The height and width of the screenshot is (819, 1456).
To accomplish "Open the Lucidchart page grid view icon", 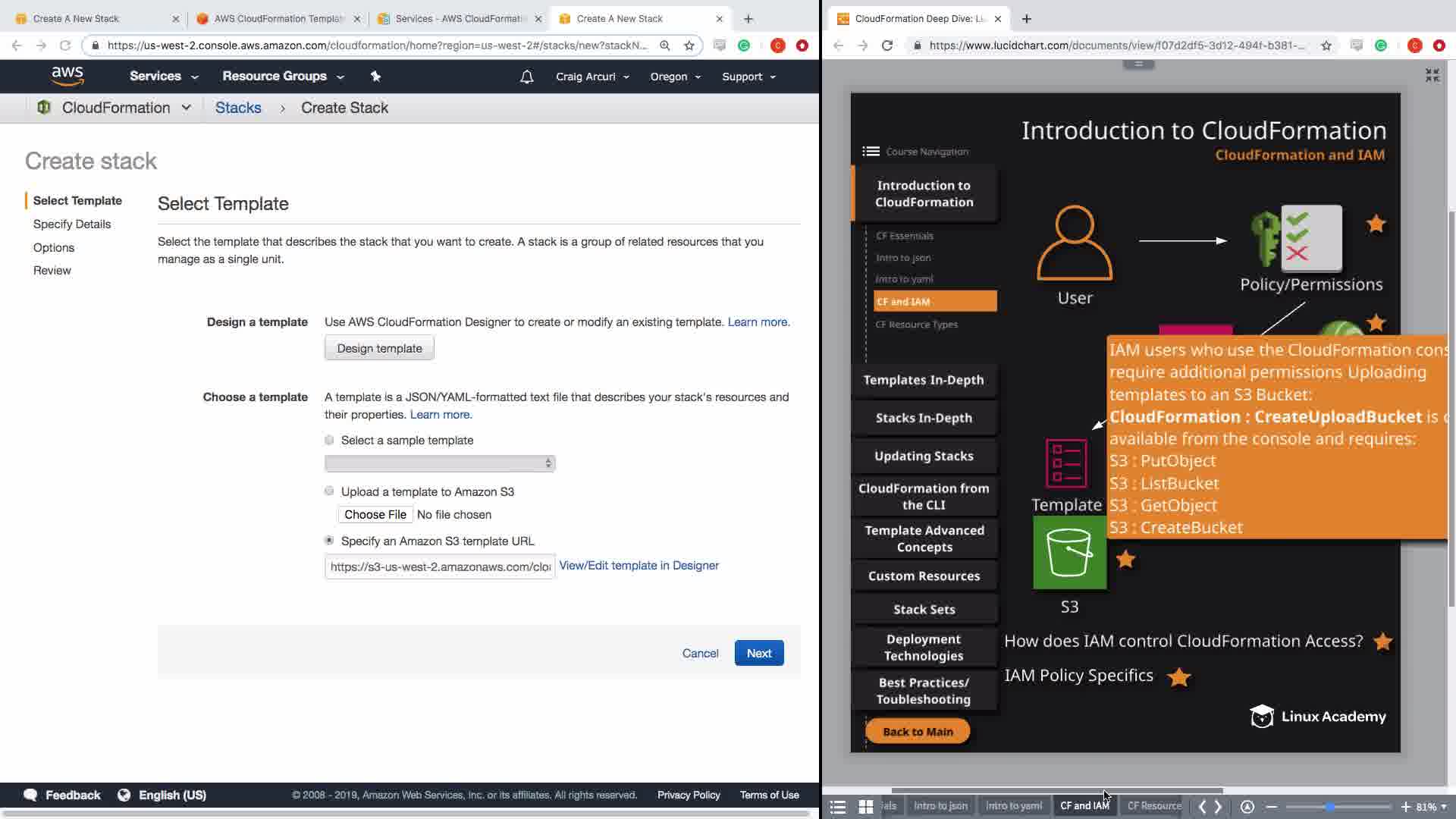I will [x=865, y=807].
